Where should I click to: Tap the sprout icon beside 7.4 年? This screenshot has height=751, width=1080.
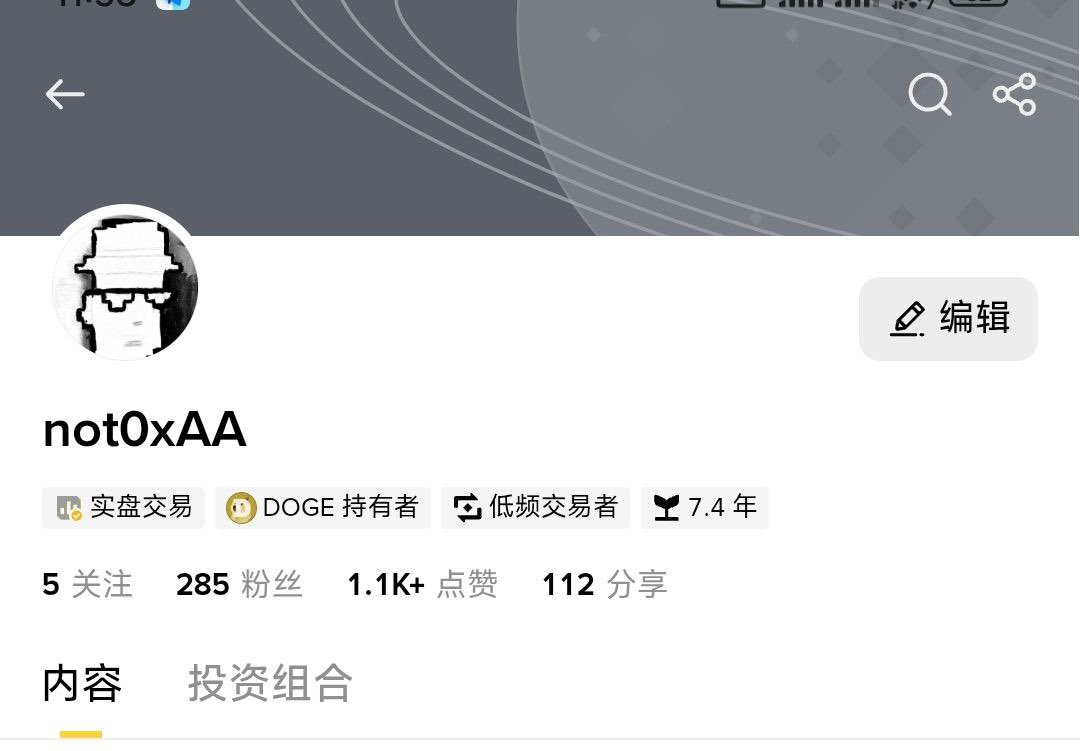666,508
